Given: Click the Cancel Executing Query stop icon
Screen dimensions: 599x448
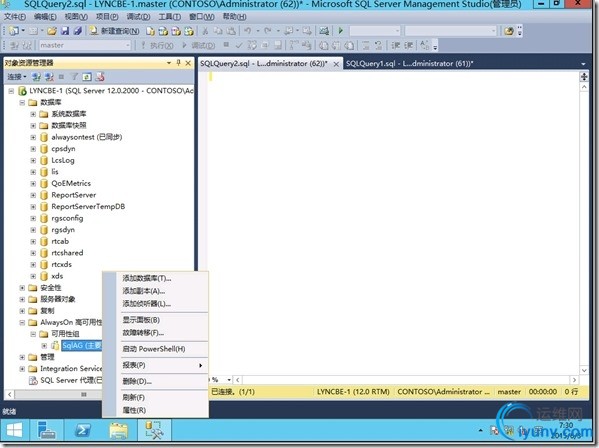Looking at the screenshot, I should coord(226,45).
